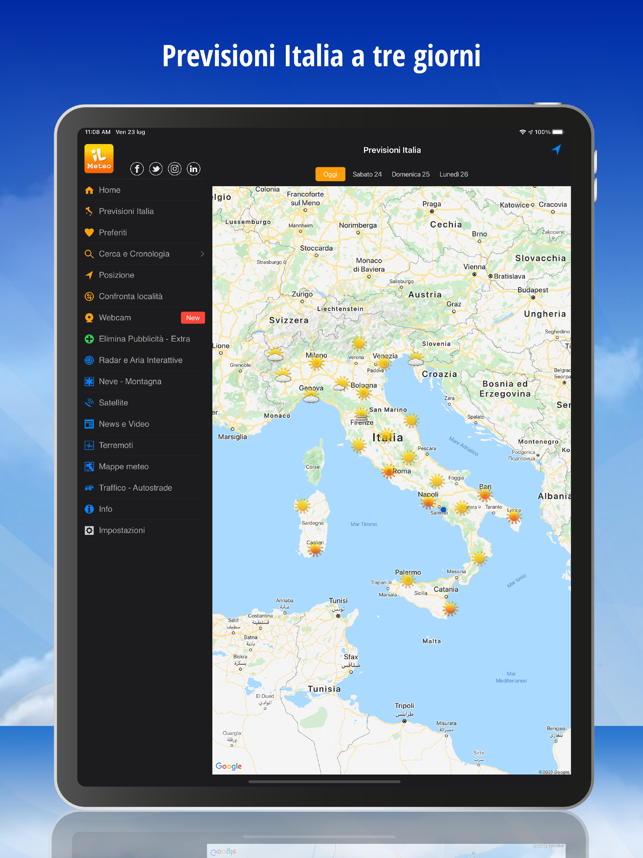Open Impostazioni settings entry
The height and width of the screenshot is (858, 643).
click(144, 530)
